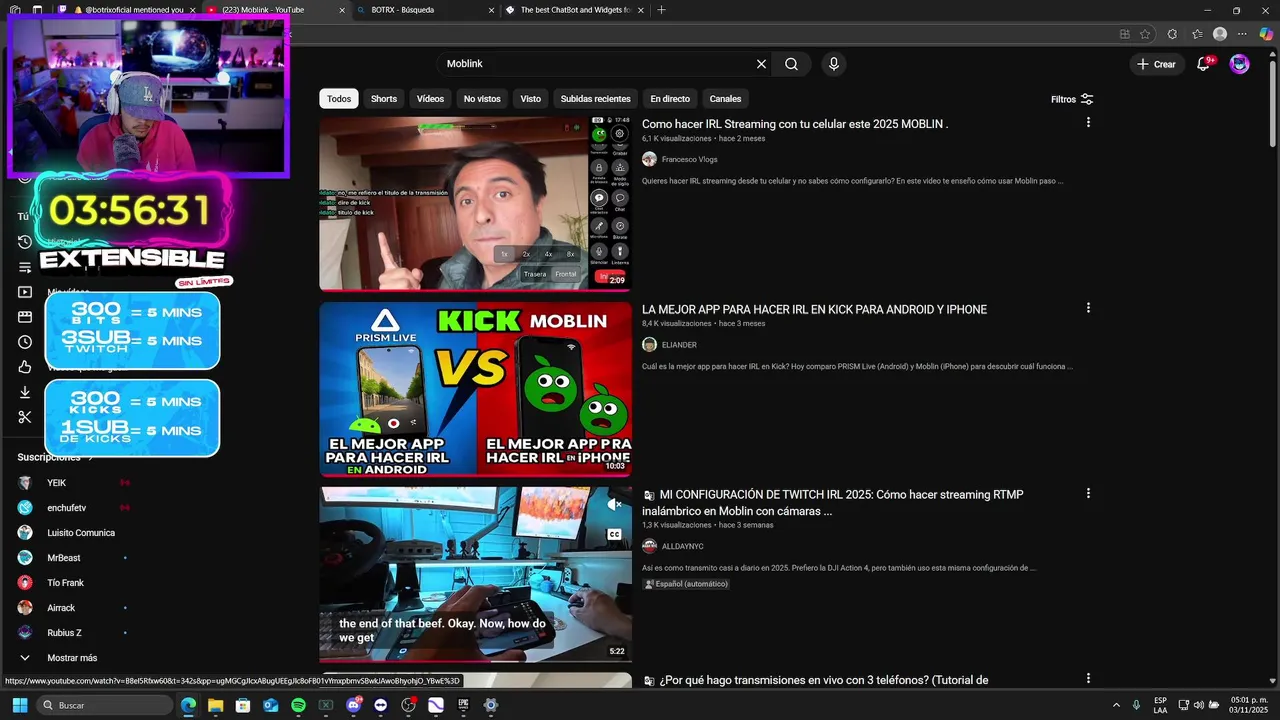The height and width of the screenshot is (720, 1280).
Task: Open the sidebar scissors clips icon
Action: pyautogui.click(x=25, y=417)
